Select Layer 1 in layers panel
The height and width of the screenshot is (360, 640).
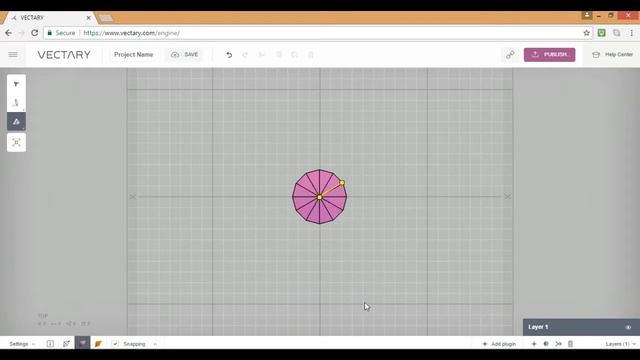pyautogui.click(x=581, y=327)
